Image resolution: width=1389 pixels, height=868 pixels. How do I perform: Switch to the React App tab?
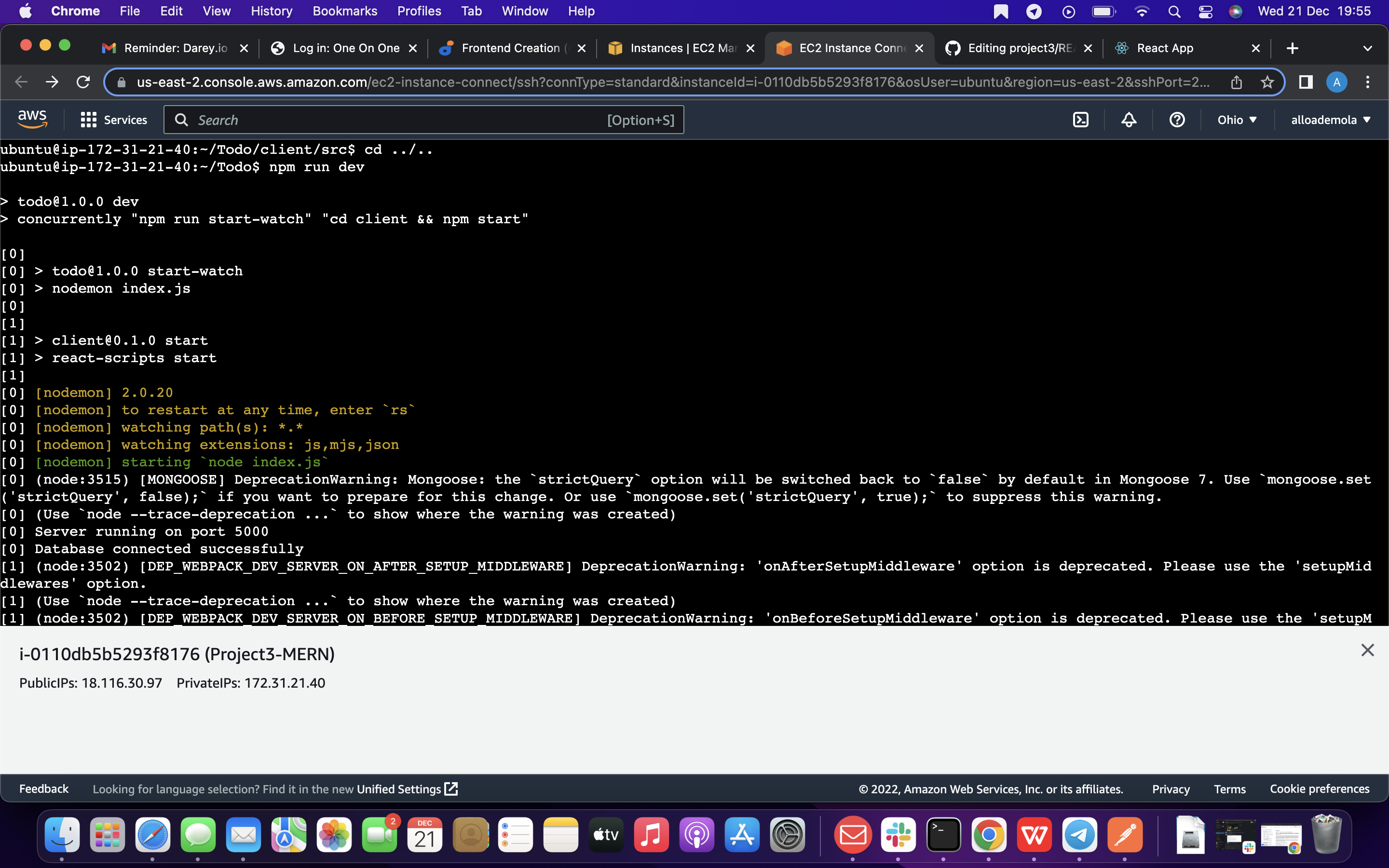point(1165,48)
